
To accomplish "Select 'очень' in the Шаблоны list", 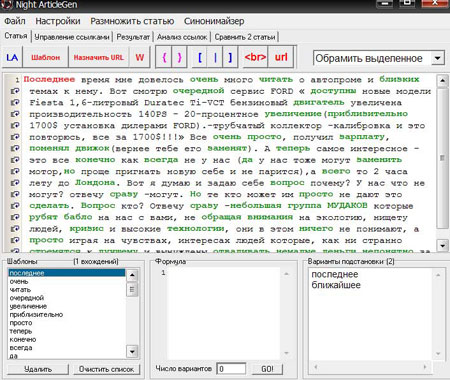I will pos(67,281).
